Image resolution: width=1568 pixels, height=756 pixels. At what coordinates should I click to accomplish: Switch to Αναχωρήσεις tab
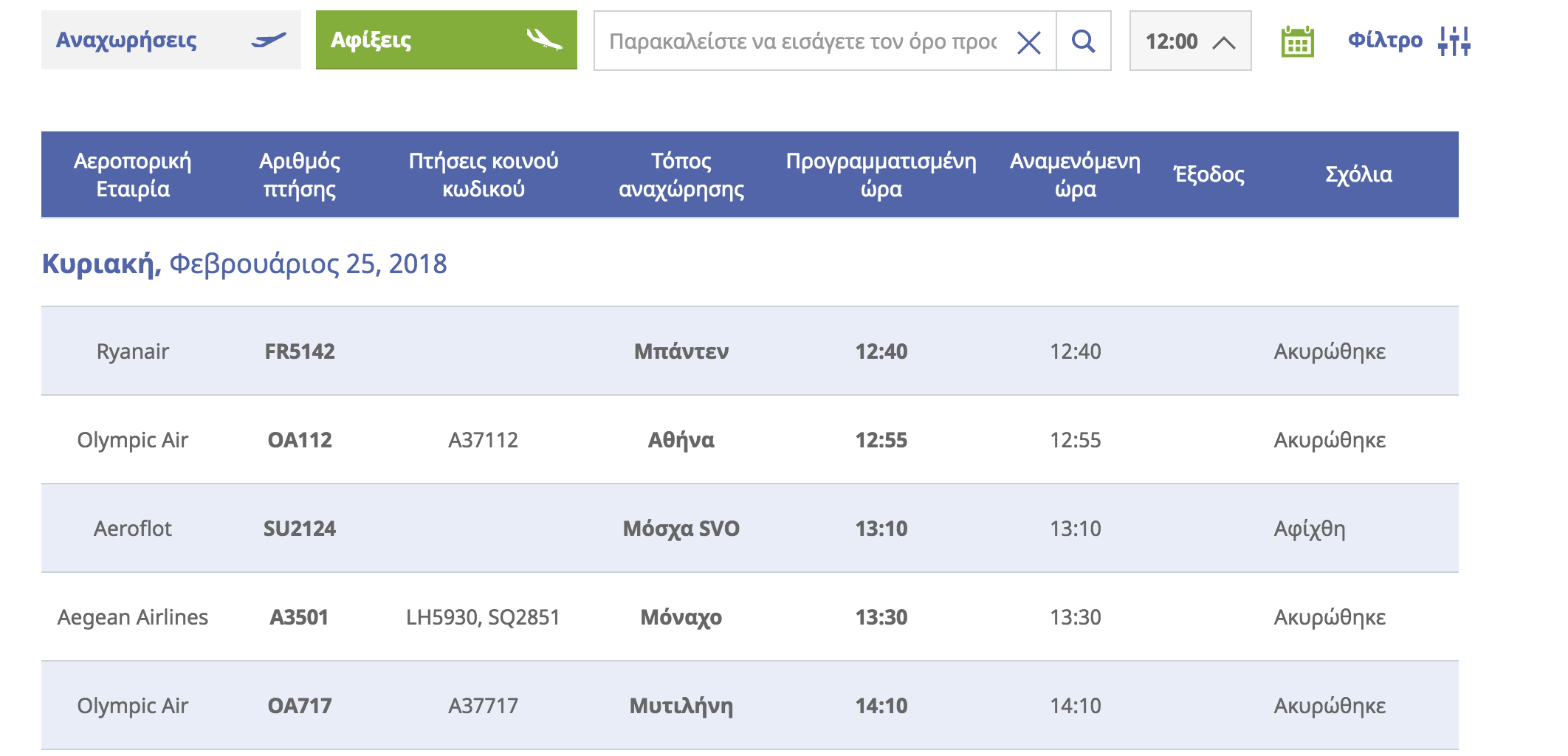pyautogui.click(x=127, y=40)
